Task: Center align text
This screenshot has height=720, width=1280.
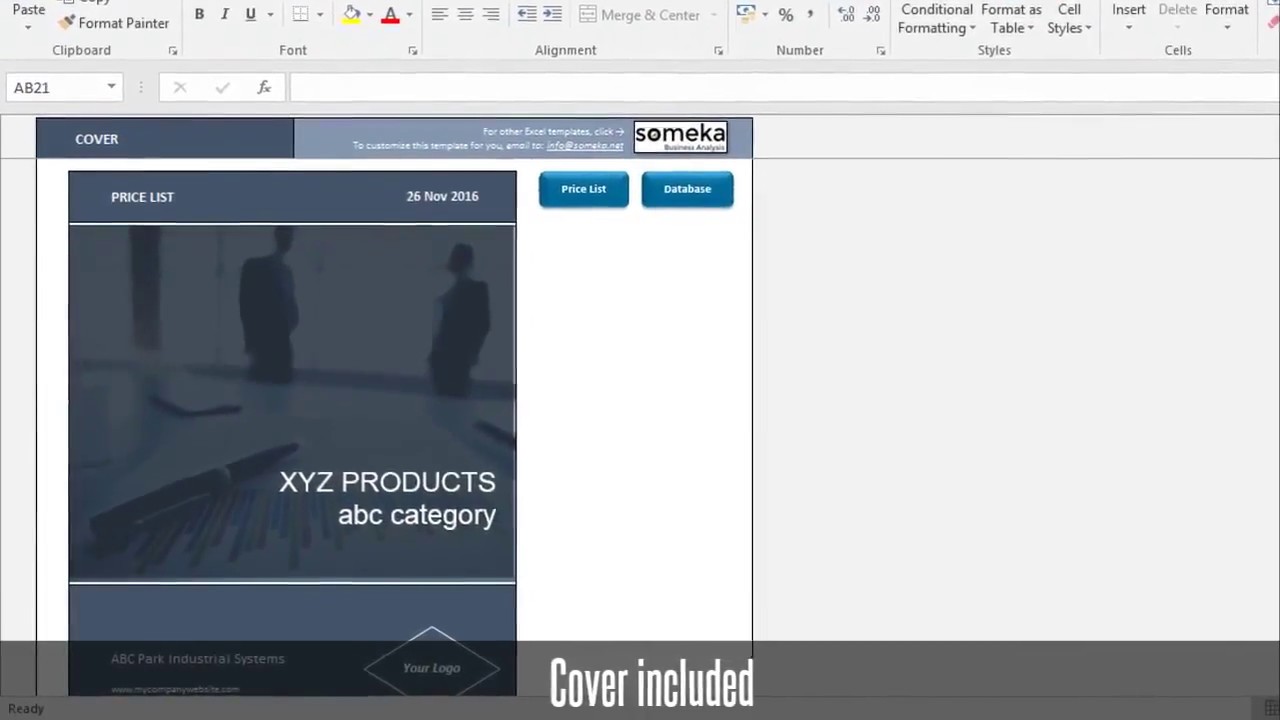Action: pos(465,14)
